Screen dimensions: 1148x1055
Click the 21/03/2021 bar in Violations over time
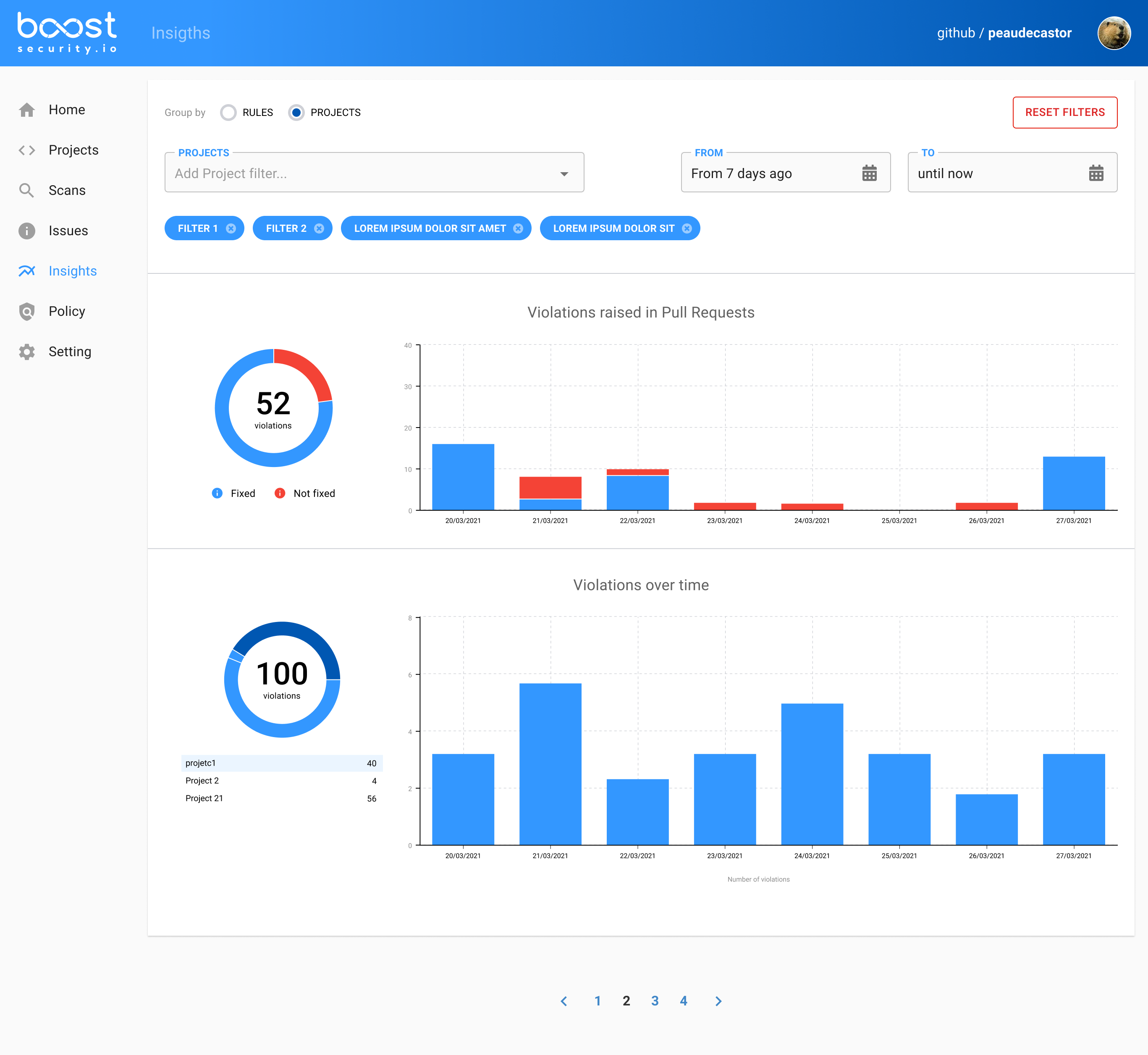click(x=550, y=764)
